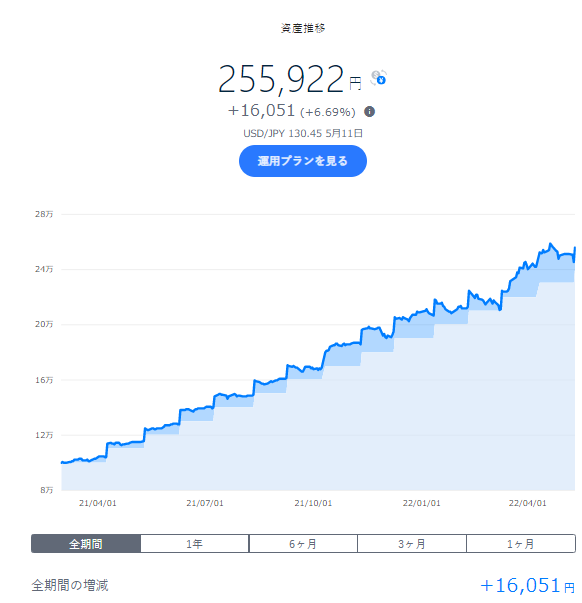Image resolution: width=582 pixels, height=603 pixels.
Task: Switch to the 6ヶ月 period tab
Action: coord(303,543)
